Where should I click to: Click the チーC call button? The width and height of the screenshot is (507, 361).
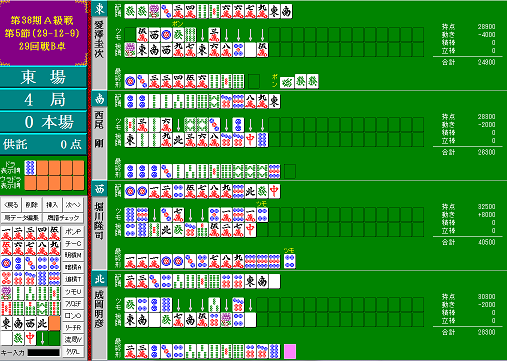pos(73,244)
